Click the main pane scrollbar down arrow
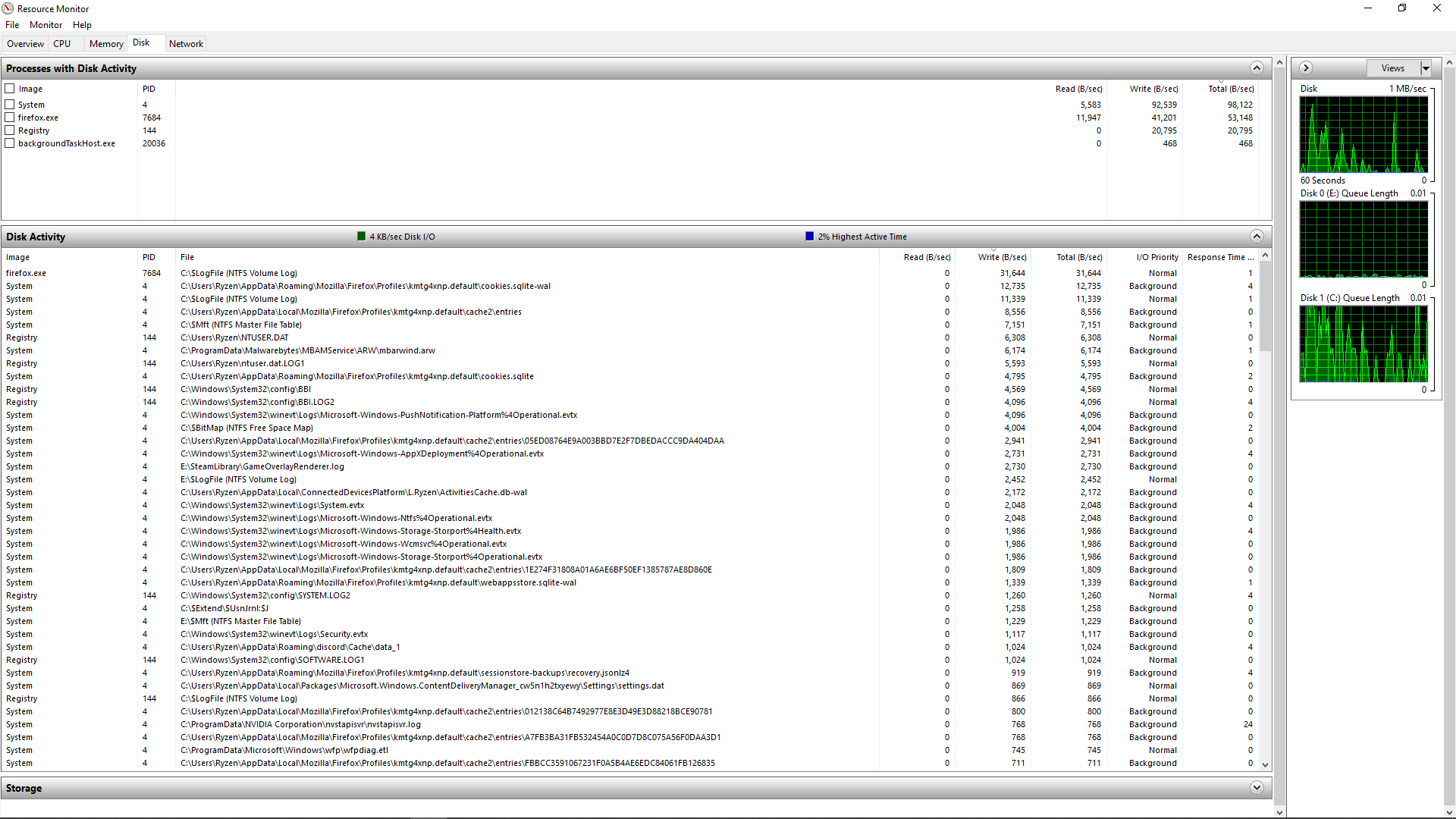The image size is (1456, 819). click(1280, 812)
